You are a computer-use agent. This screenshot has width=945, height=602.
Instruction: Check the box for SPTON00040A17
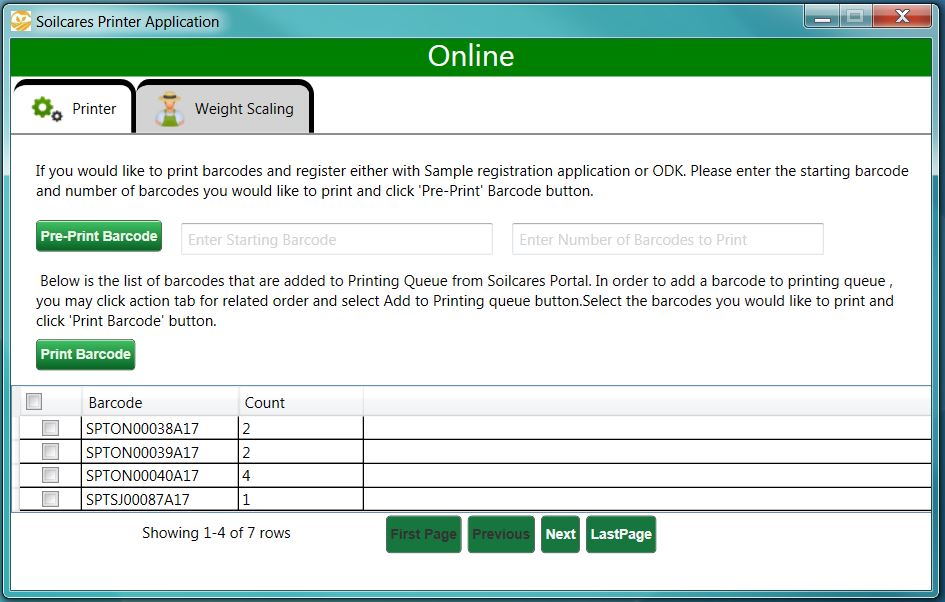pos(51,475)
